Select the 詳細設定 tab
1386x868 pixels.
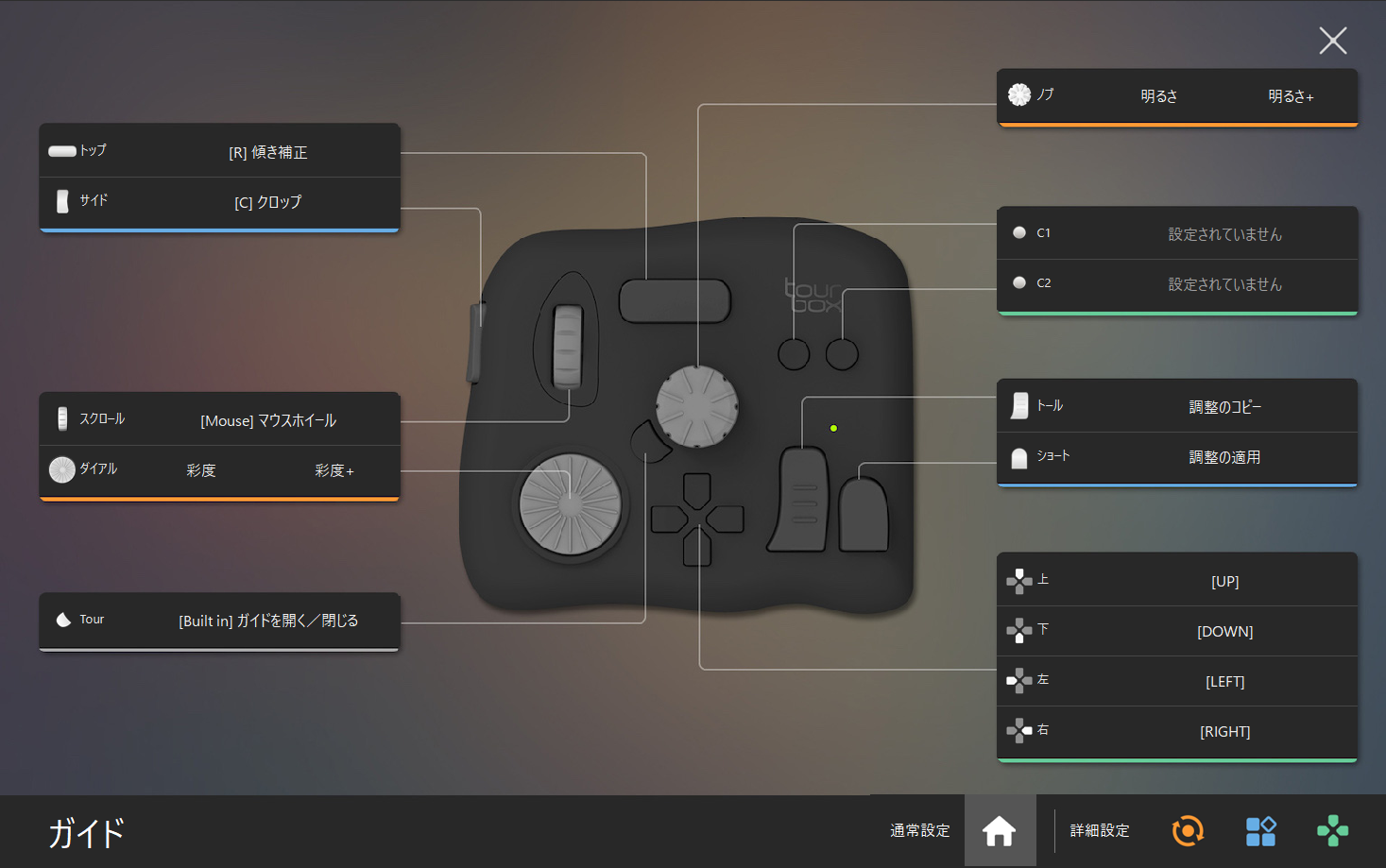1100,831
